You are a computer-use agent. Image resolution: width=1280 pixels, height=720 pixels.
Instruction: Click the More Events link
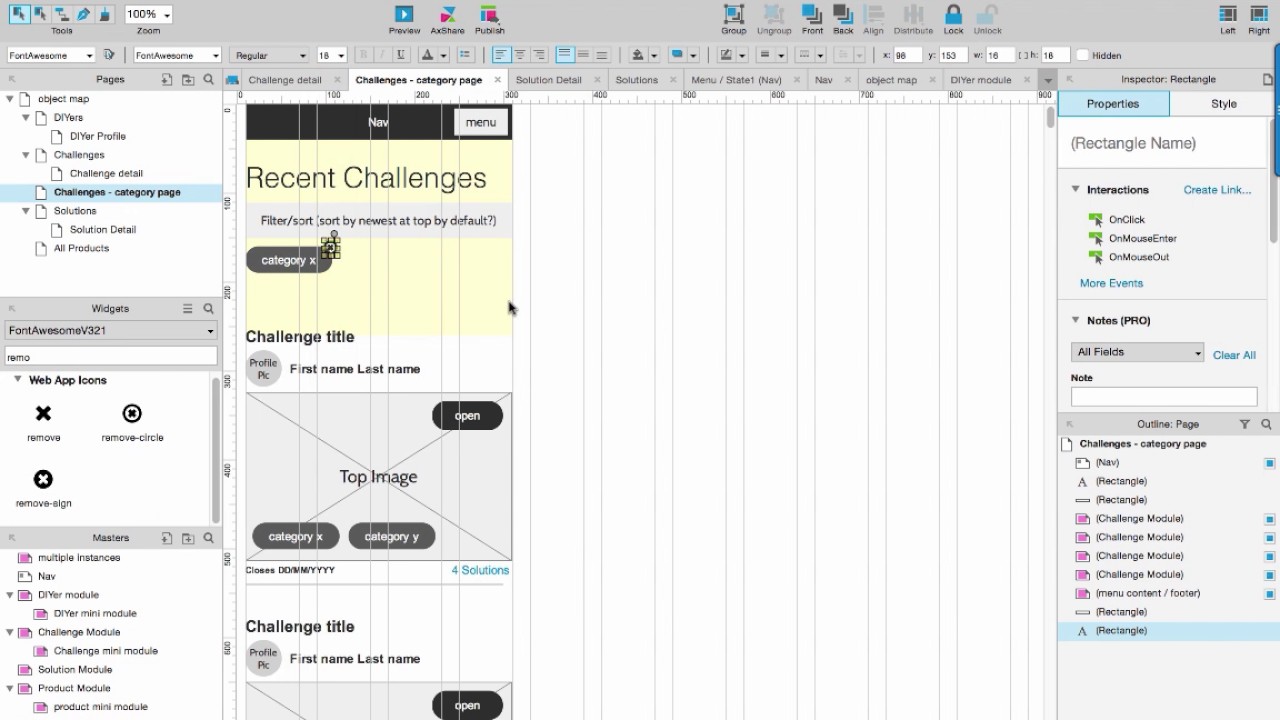pos(1111,283)
